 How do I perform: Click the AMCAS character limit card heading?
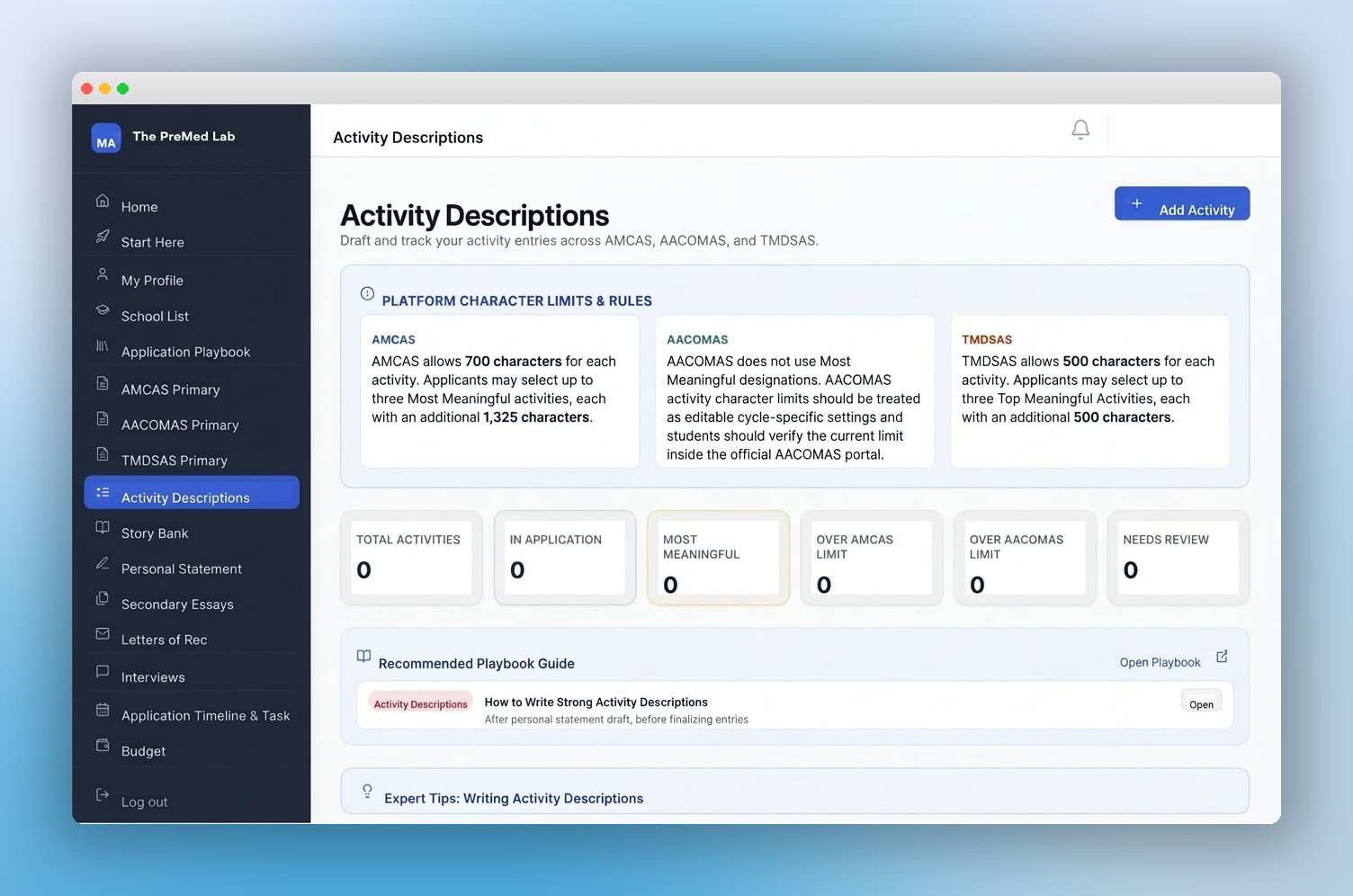pyautogui.click(x=393, y=339)
